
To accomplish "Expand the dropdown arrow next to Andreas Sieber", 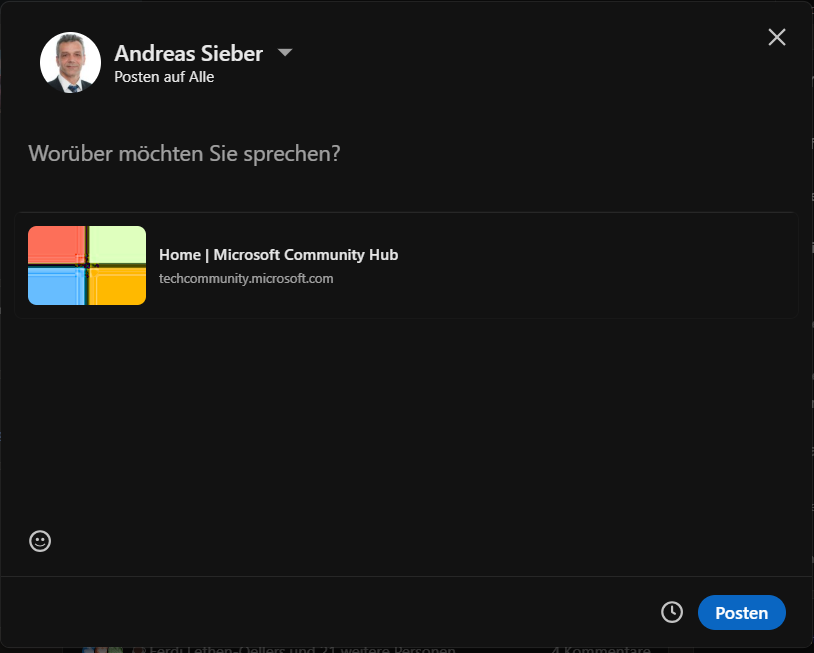I will [284, 52].
